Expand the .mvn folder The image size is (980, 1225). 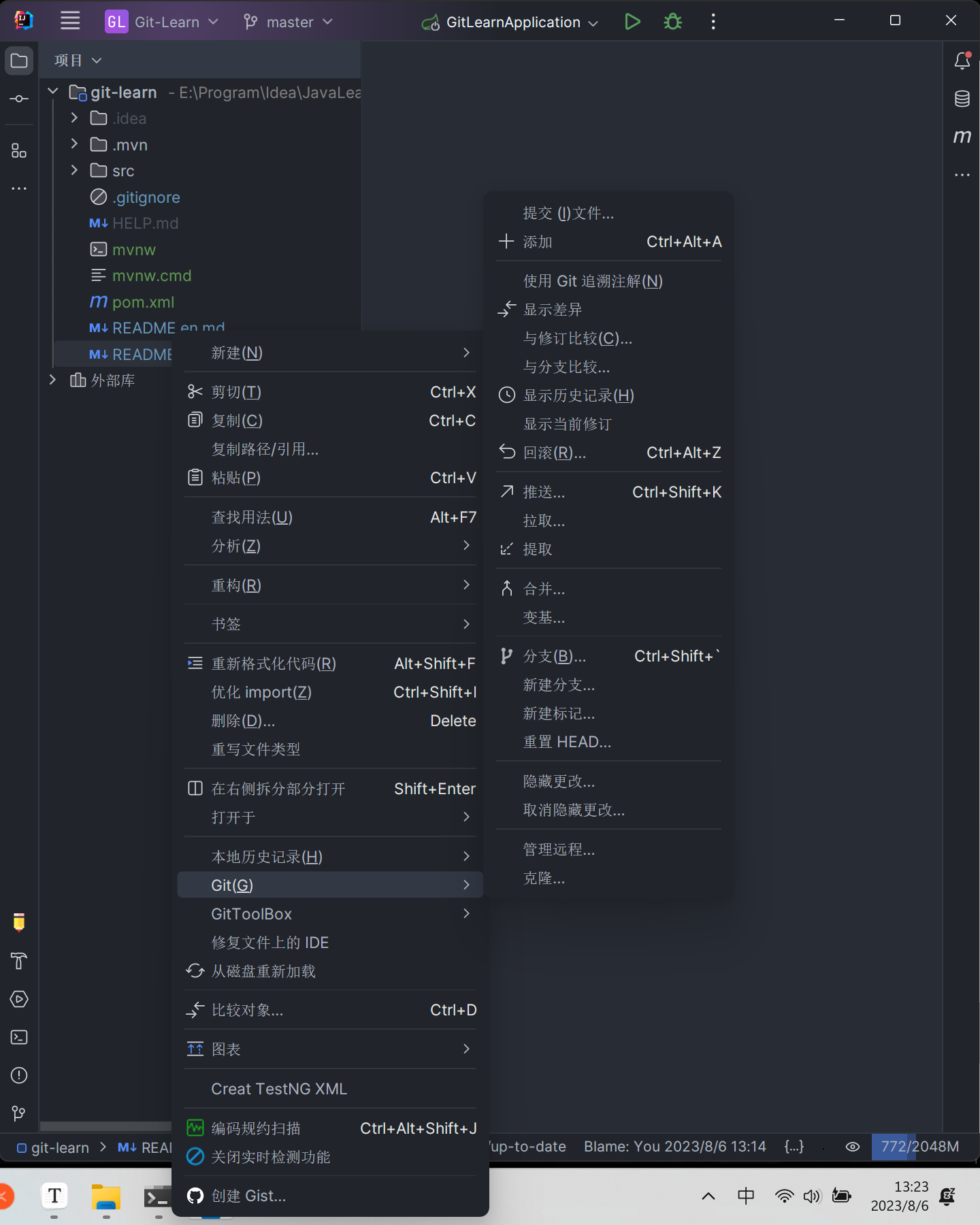(74, 144)
